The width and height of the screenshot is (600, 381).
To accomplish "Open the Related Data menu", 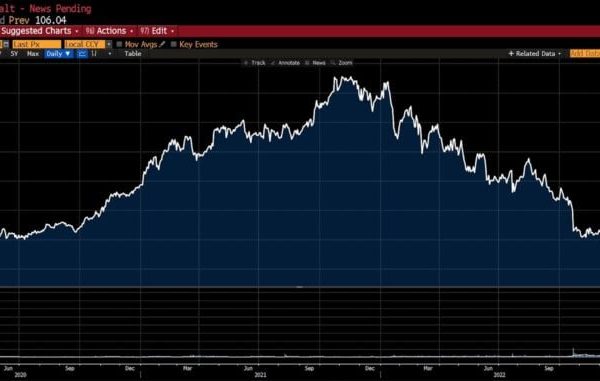I will [x=535, y=54].
